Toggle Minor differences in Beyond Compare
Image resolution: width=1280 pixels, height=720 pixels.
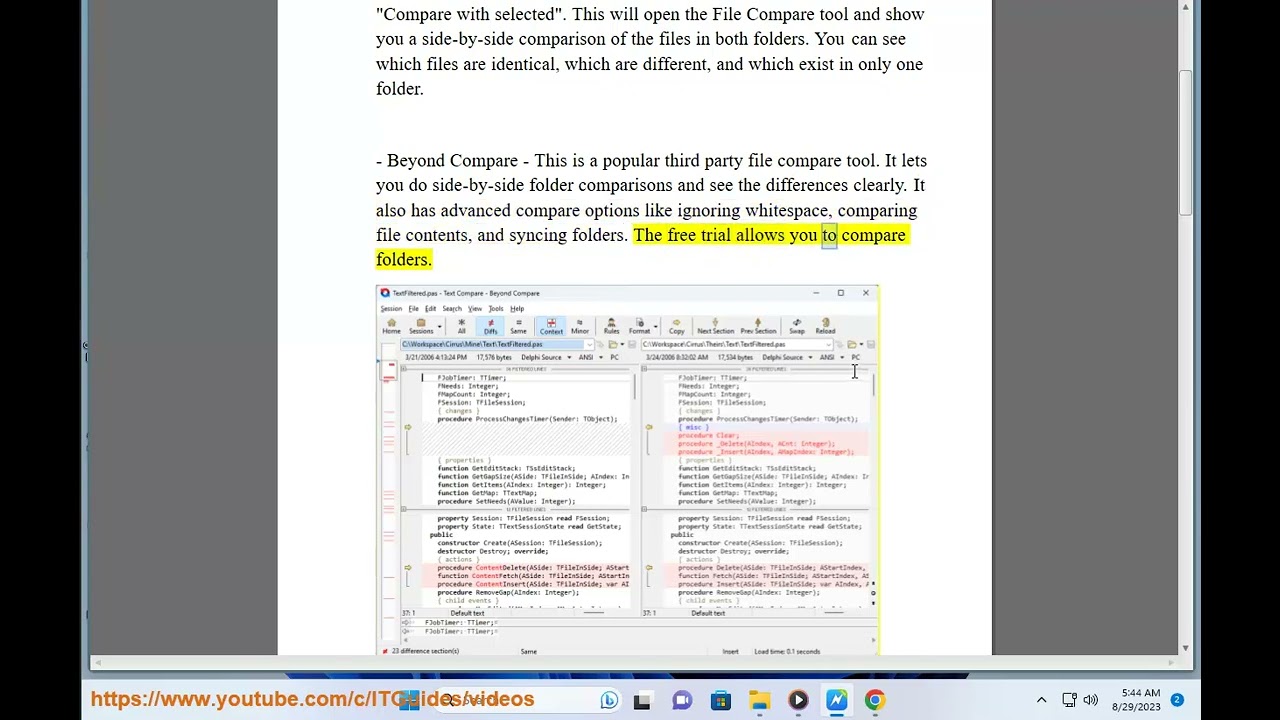coord(580,326)
